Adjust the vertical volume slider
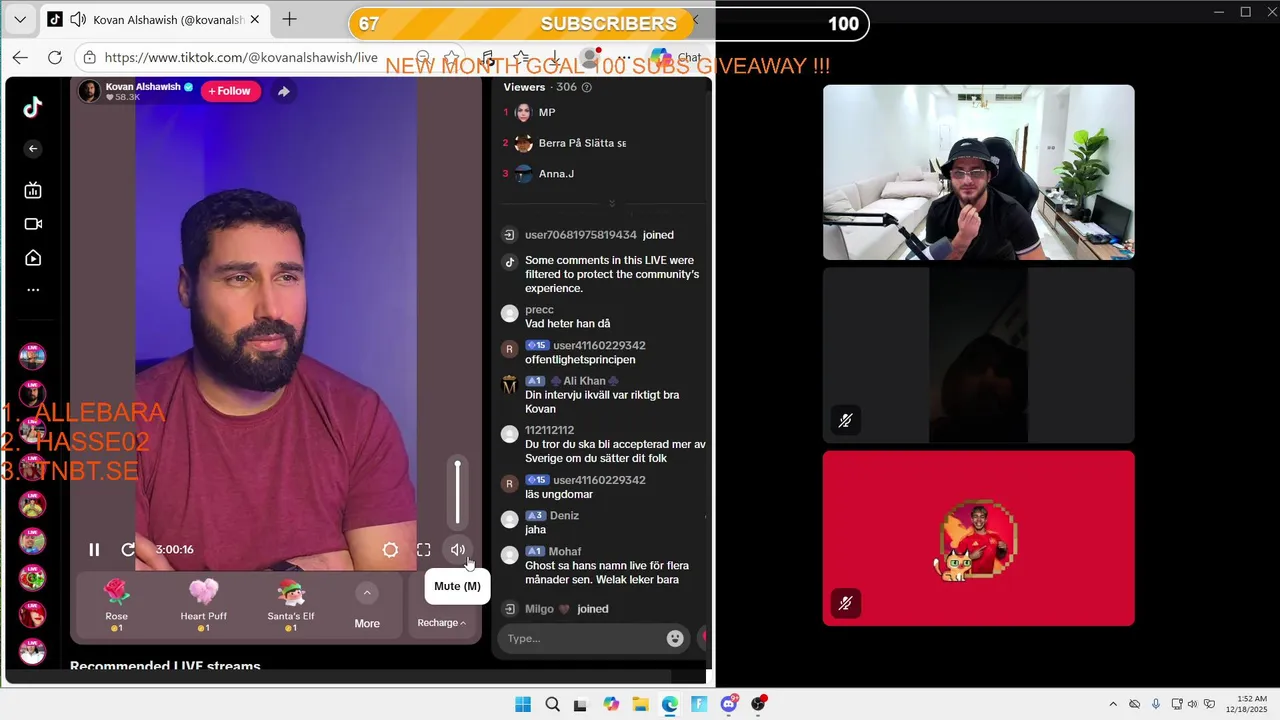 (x=458, y=492)
